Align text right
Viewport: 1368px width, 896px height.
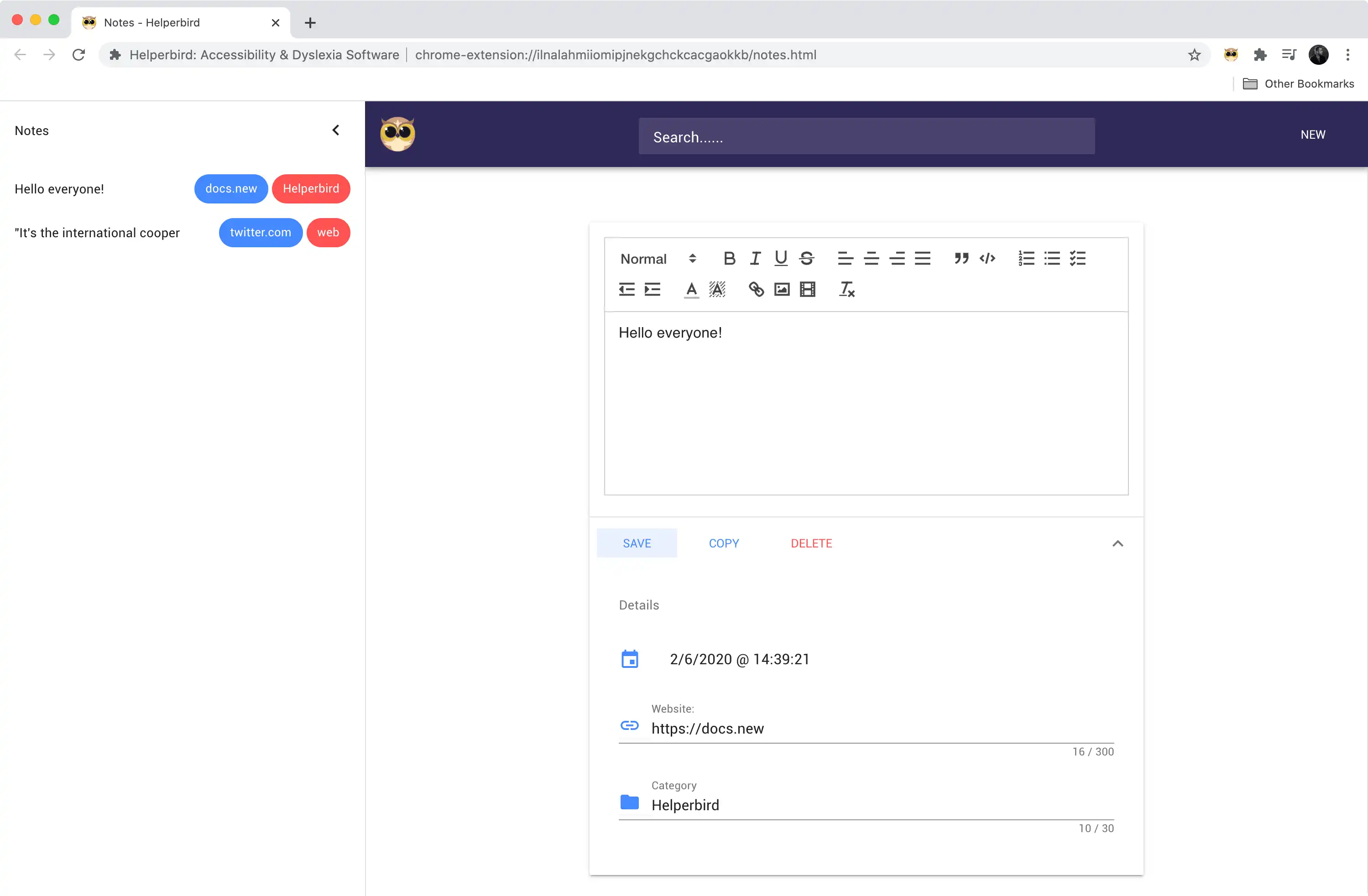[897, 259]
